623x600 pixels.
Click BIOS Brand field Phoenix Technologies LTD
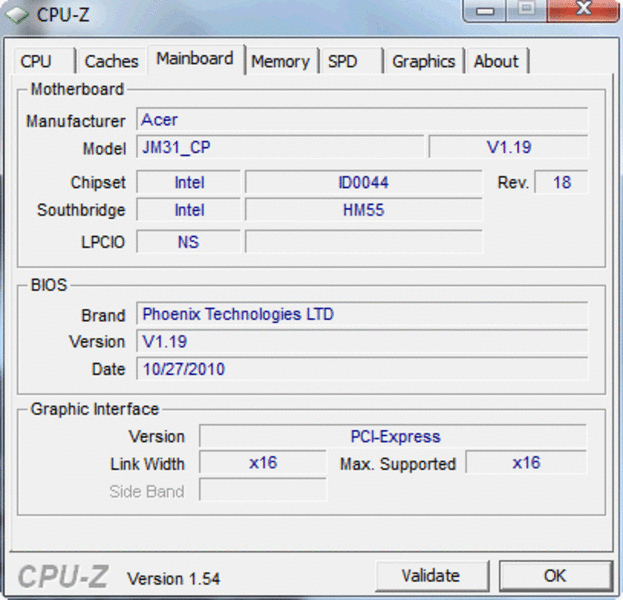[362, 314]
